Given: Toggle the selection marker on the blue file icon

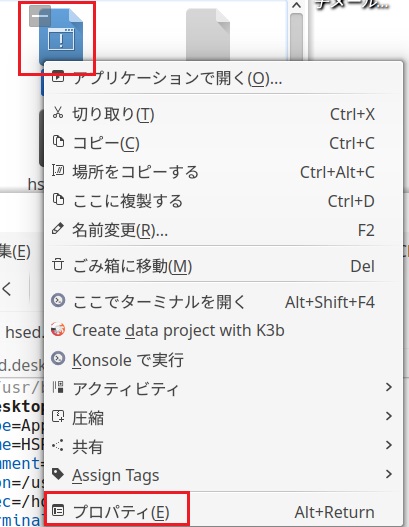Looking at the screenshot, I should point(40,16).
